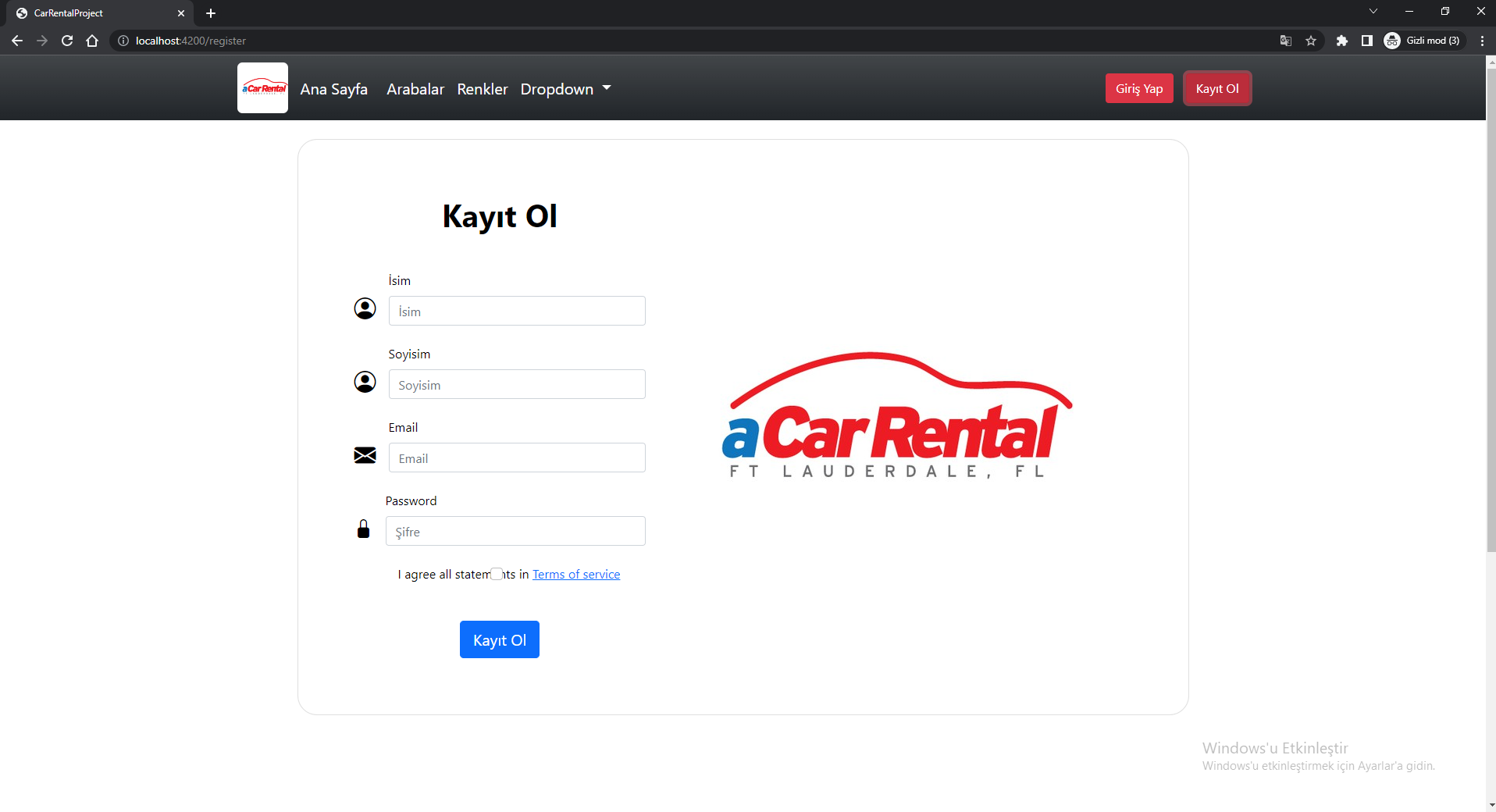Click the padlock icon beside Password field

pos(363,529)
